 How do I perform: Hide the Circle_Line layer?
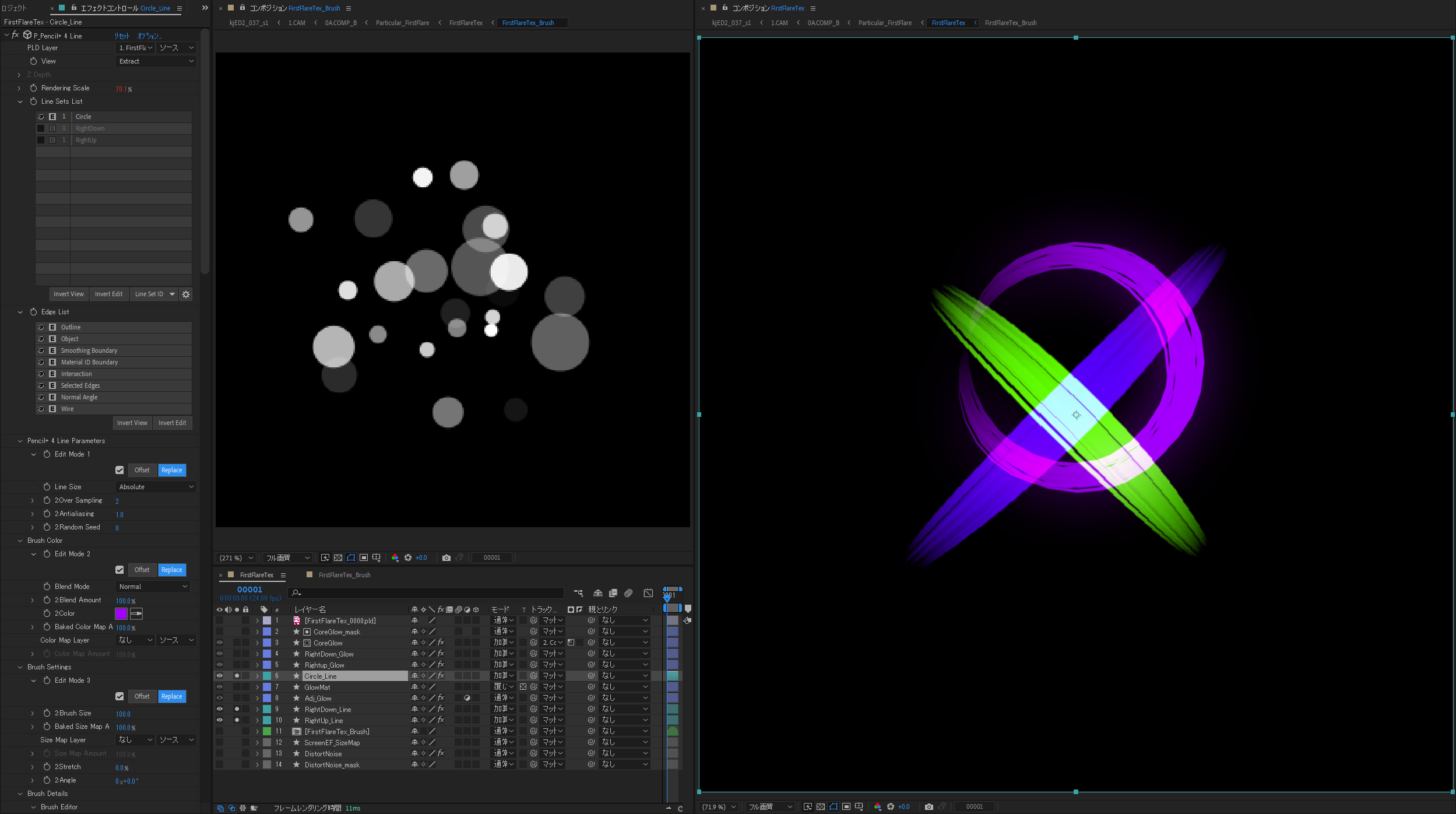coord(219,676)
